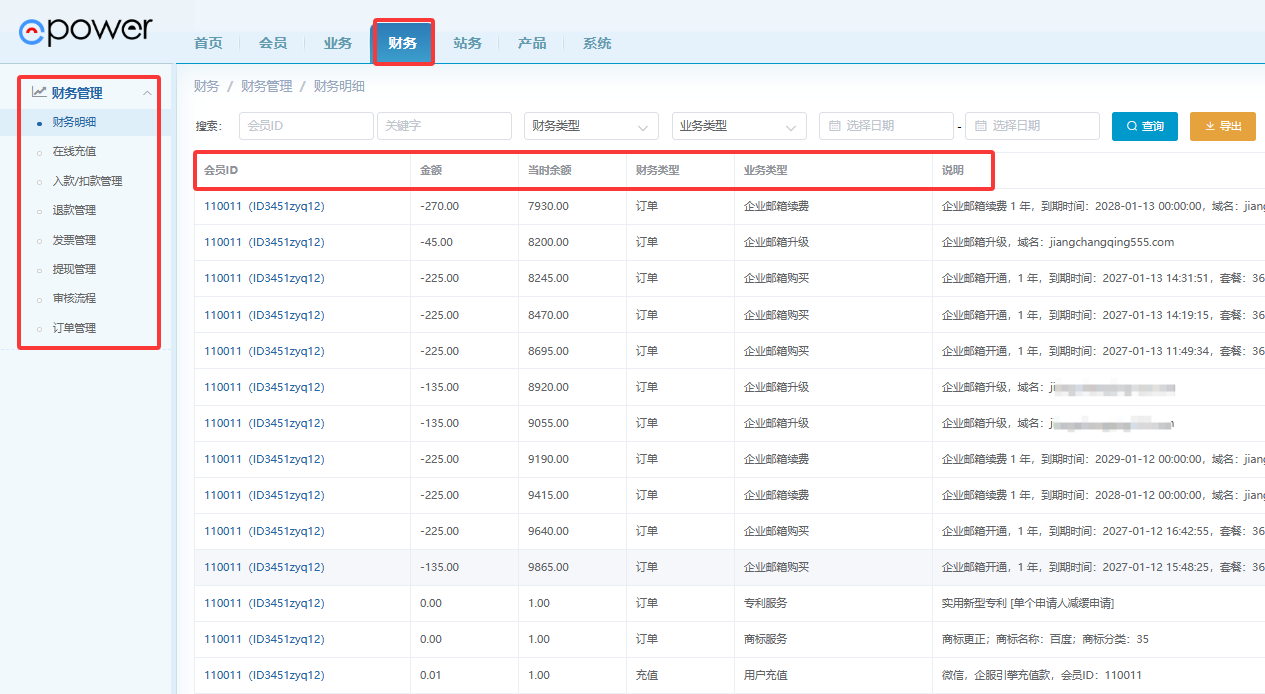1265x694 pixels.
Task: Open the 财务类型 filter dropdown
Action: point(591,126)
